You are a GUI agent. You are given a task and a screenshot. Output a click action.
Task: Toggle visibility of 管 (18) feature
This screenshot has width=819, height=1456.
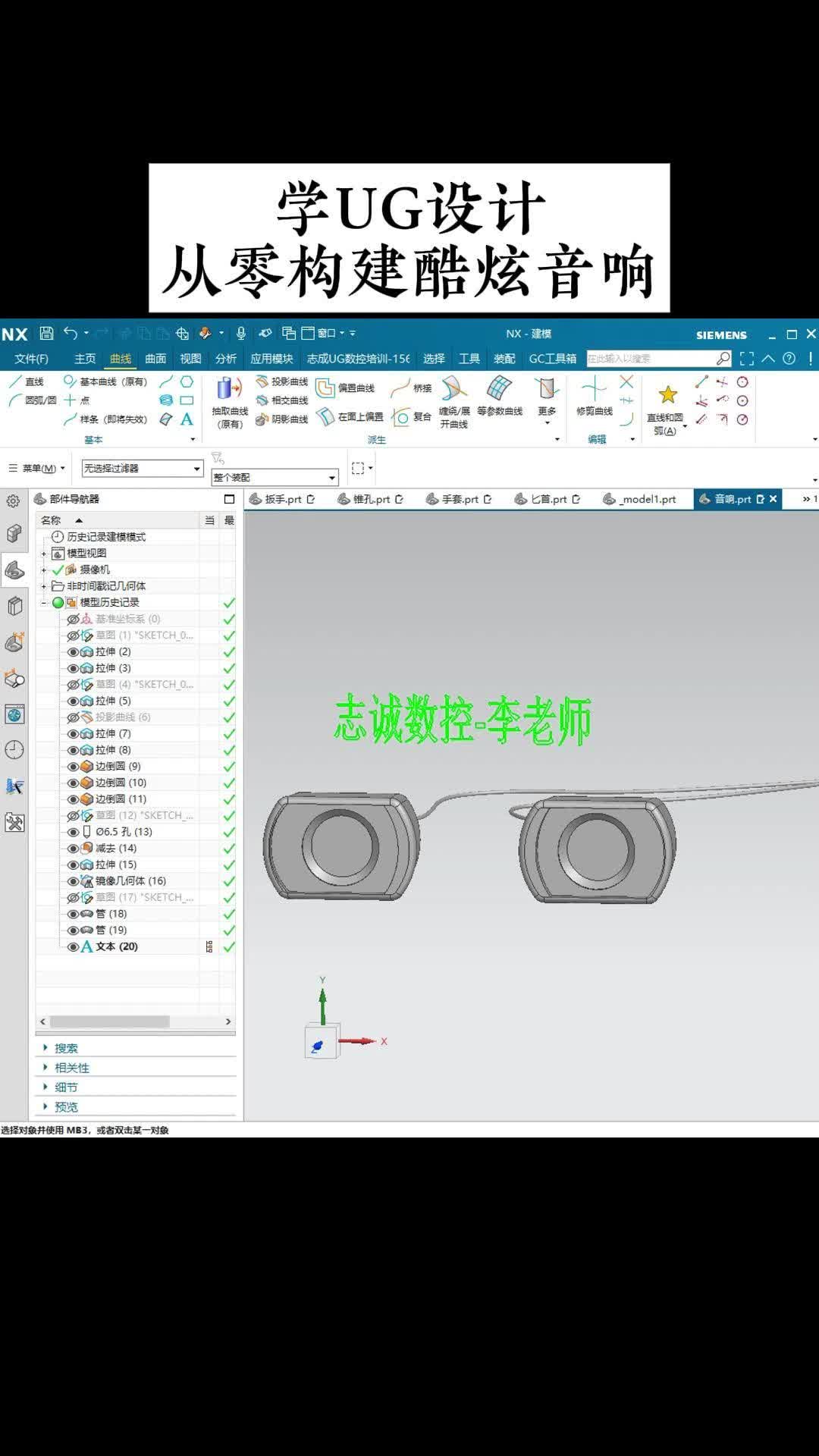point(74,914)
